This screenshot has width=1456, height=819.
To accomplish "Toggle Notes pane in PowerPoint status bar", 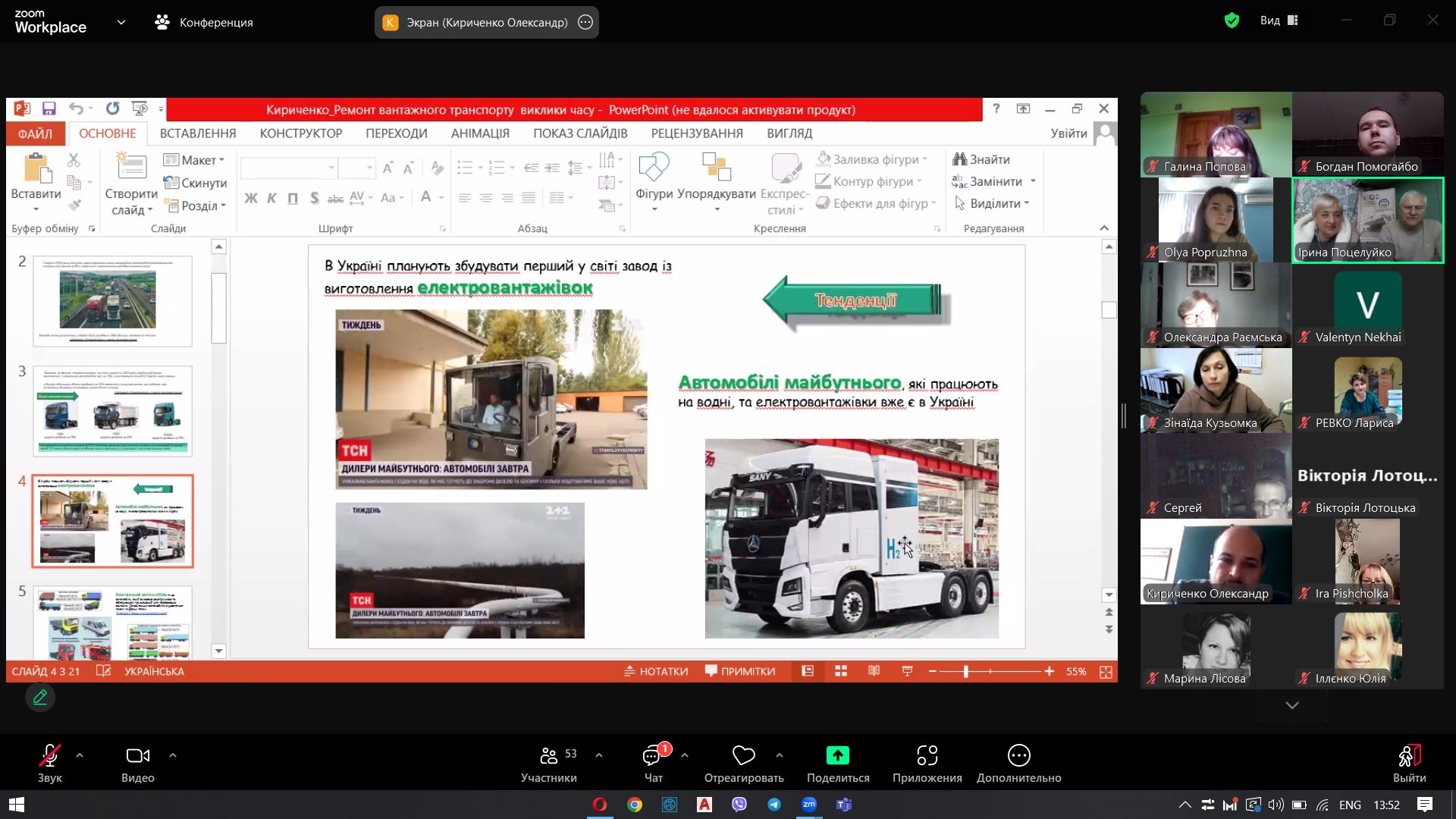I will pos(656,671).
